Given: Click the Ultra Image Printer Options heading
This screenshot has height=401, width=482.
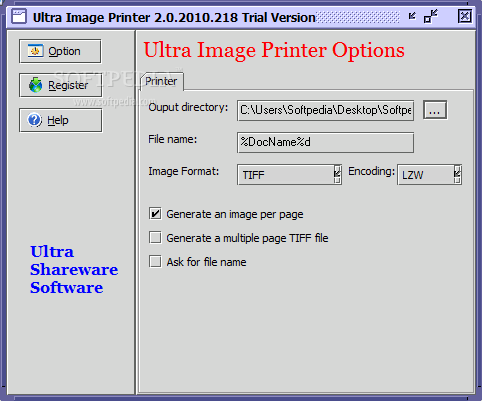Looking at the screenshot, I should (x=274, y=50).
